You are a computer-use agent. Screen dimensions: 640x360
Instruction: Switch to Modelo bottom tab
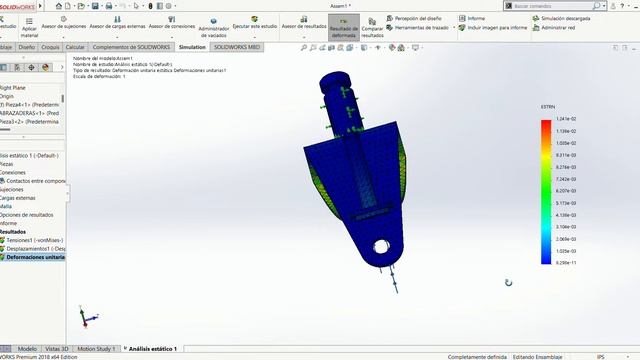pyautogui.click(x=27, y=349)
